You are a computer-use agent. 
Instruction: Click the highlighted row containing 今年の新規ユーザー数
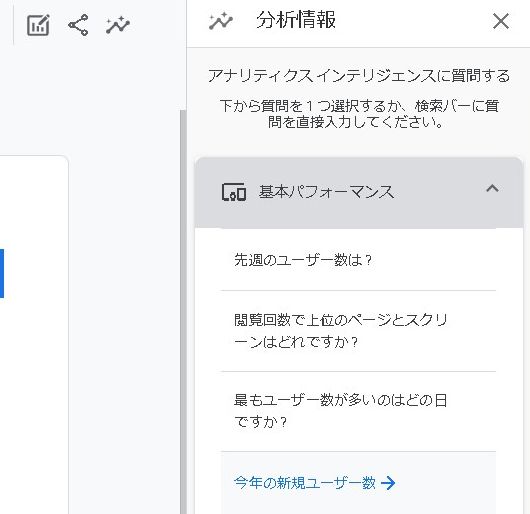point(359,483)
